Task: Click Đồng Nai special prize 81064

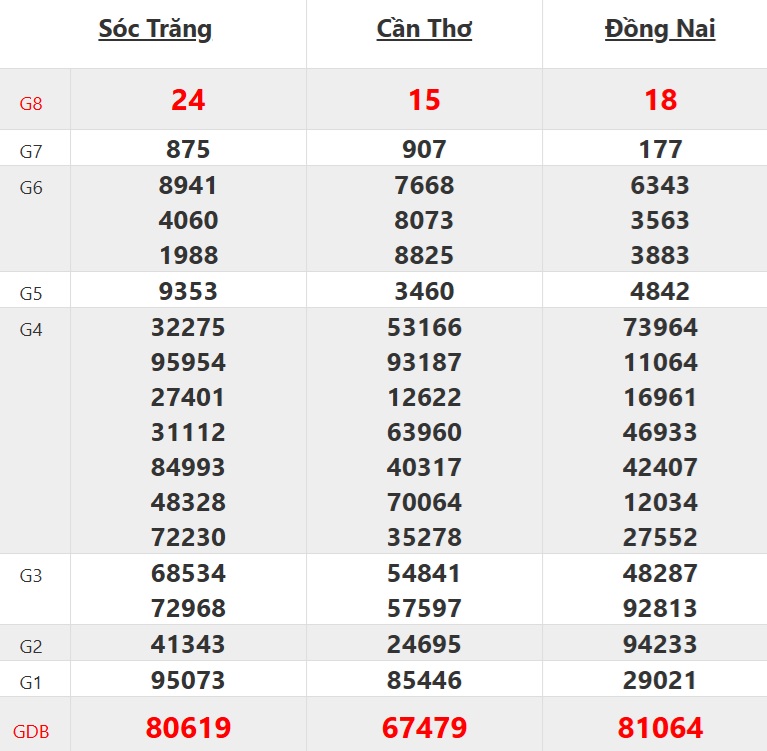Action: pos(660,728)
